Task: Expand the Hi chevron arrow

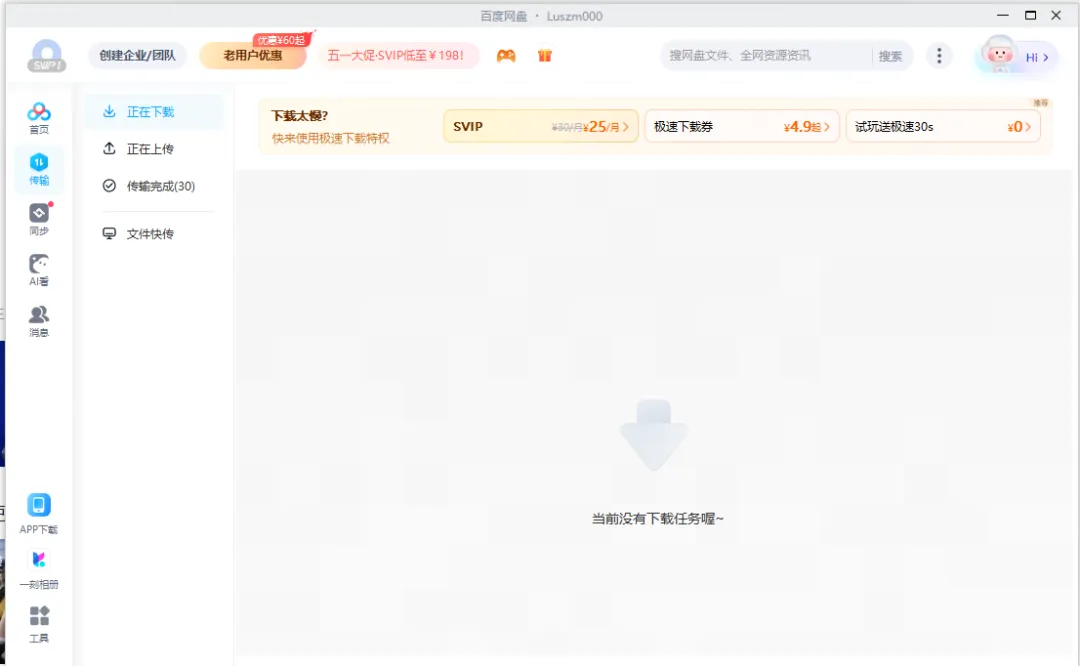Action: (x=1046, y=58)
